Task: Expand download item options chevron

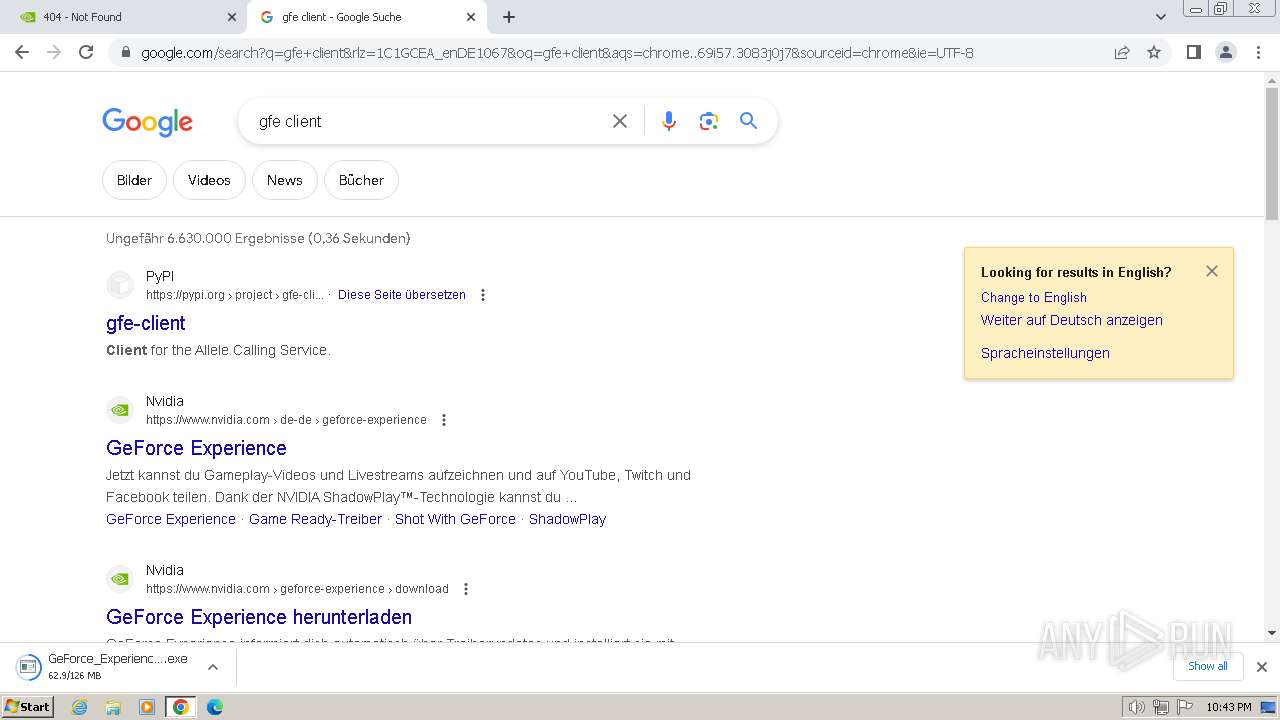Action: point(212,667)
